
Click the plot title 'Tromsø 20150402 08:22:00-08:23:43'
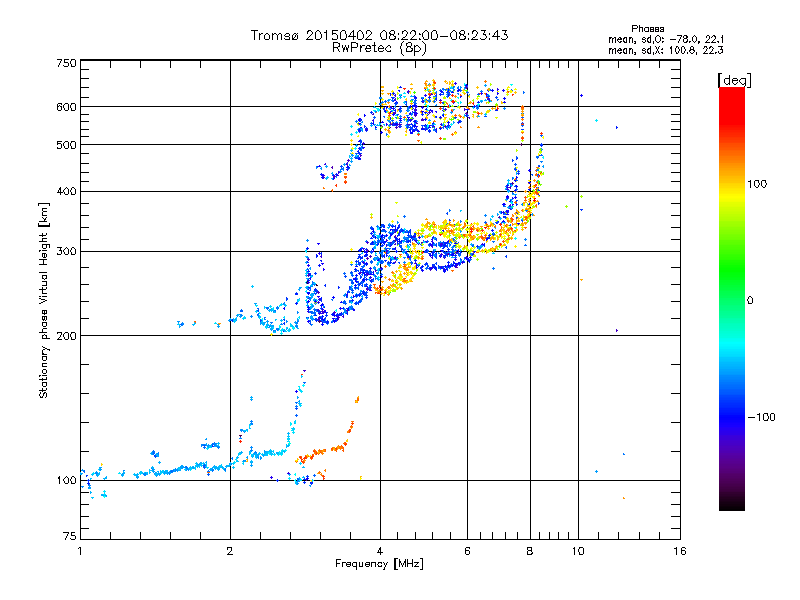(379, 35)
